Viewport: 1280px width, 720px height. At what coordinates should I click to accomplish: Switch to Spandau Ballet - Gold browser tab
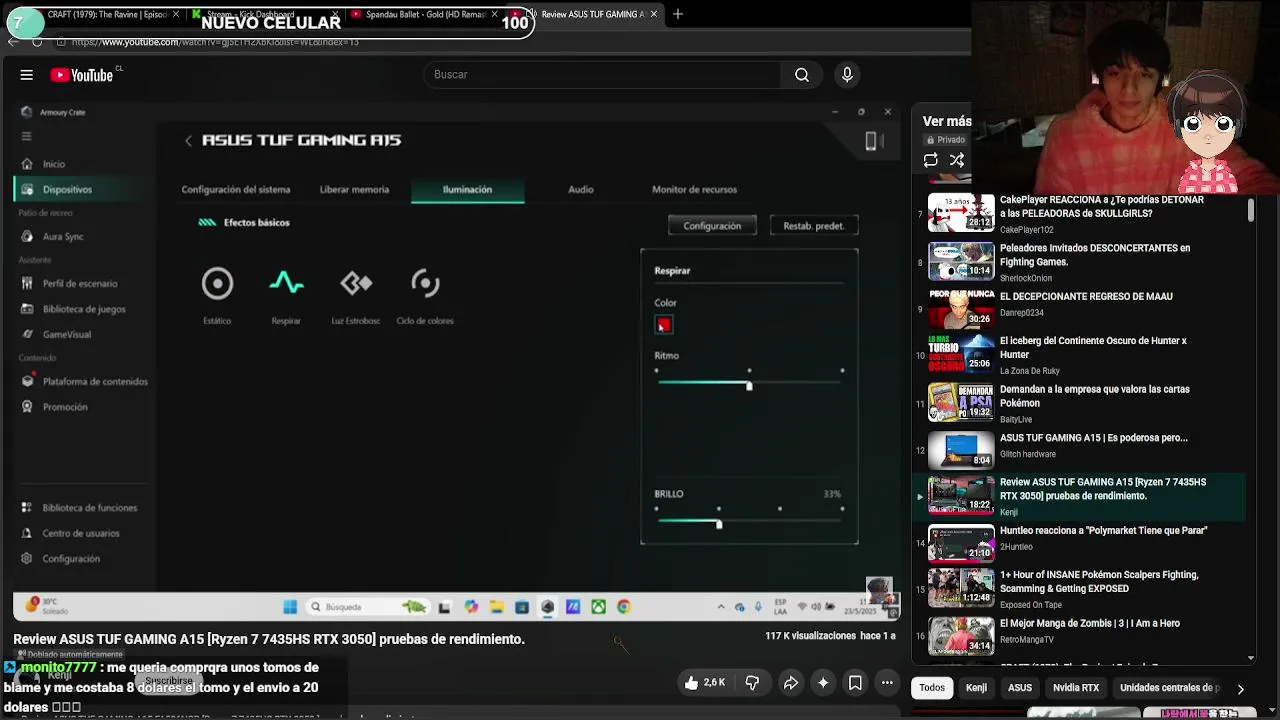click(424, 14)
